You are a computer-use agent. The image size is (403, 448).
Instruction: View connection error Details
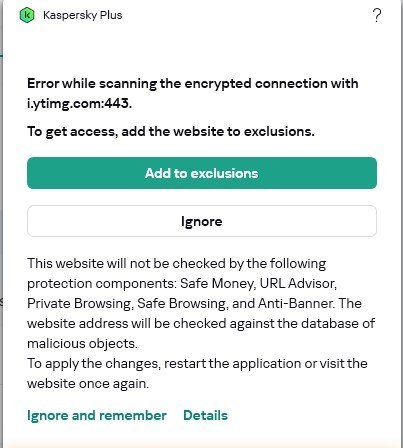[205, 415]
